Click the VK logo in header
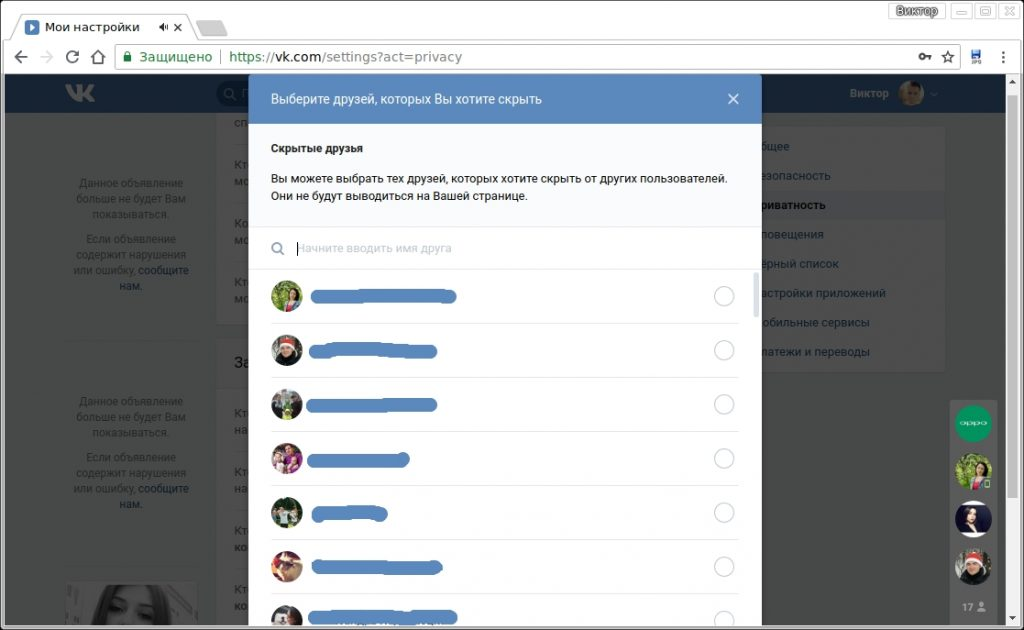 (x=80, y=93)
